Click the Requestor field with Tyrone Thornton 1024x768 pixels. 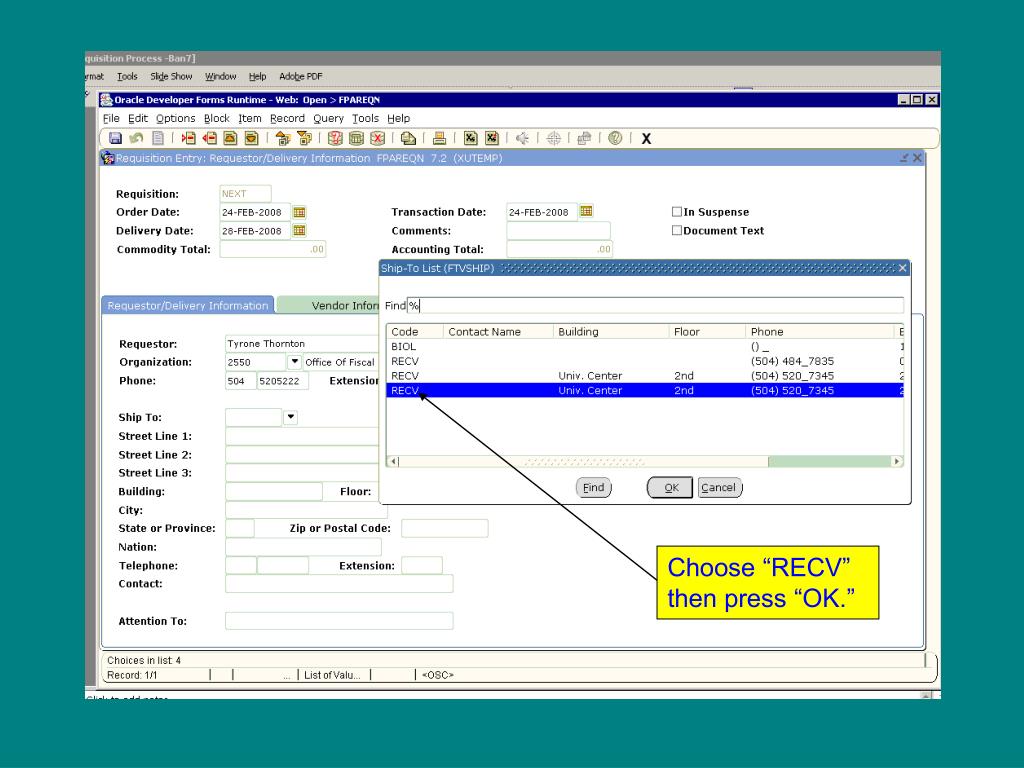(302, 344)
